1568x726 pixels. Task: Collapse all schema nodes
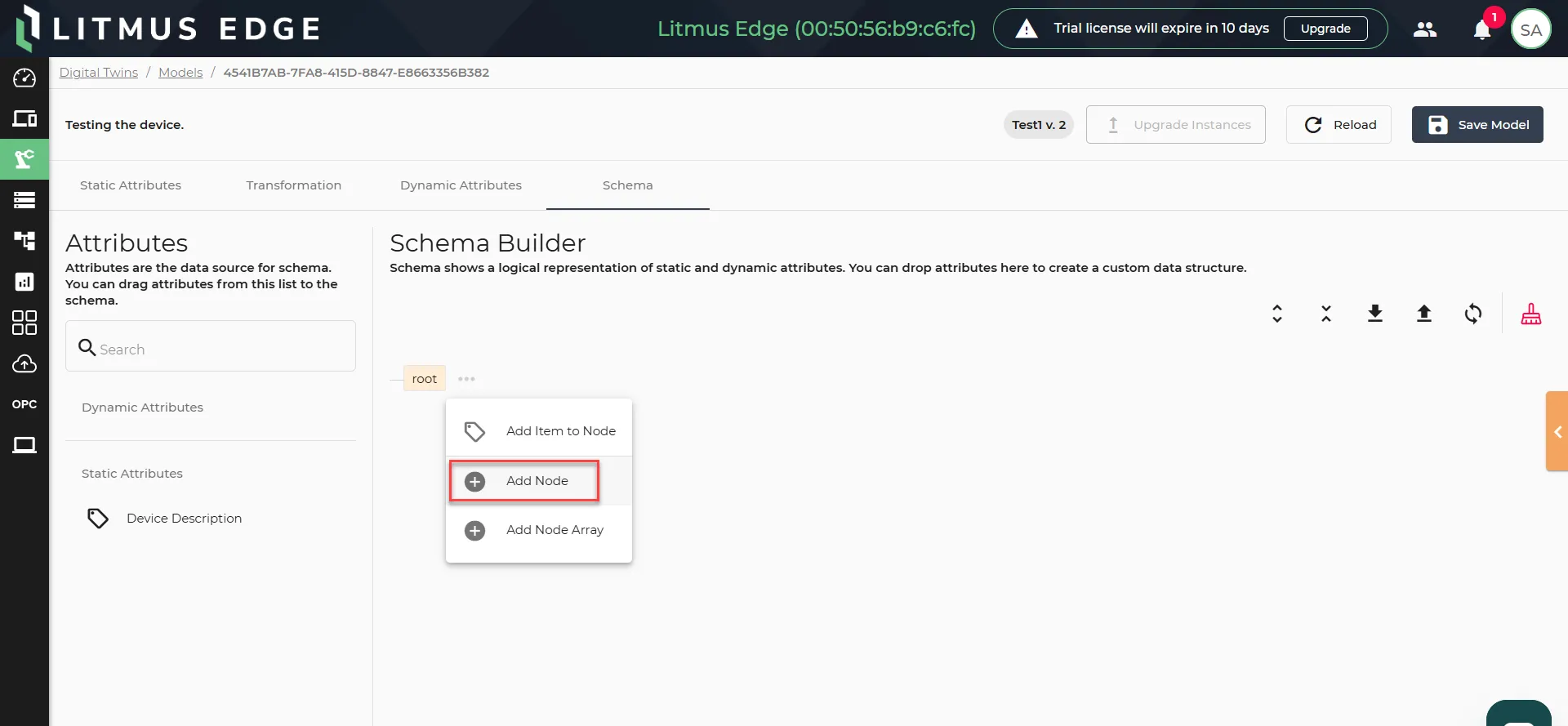pos(1326,314)
